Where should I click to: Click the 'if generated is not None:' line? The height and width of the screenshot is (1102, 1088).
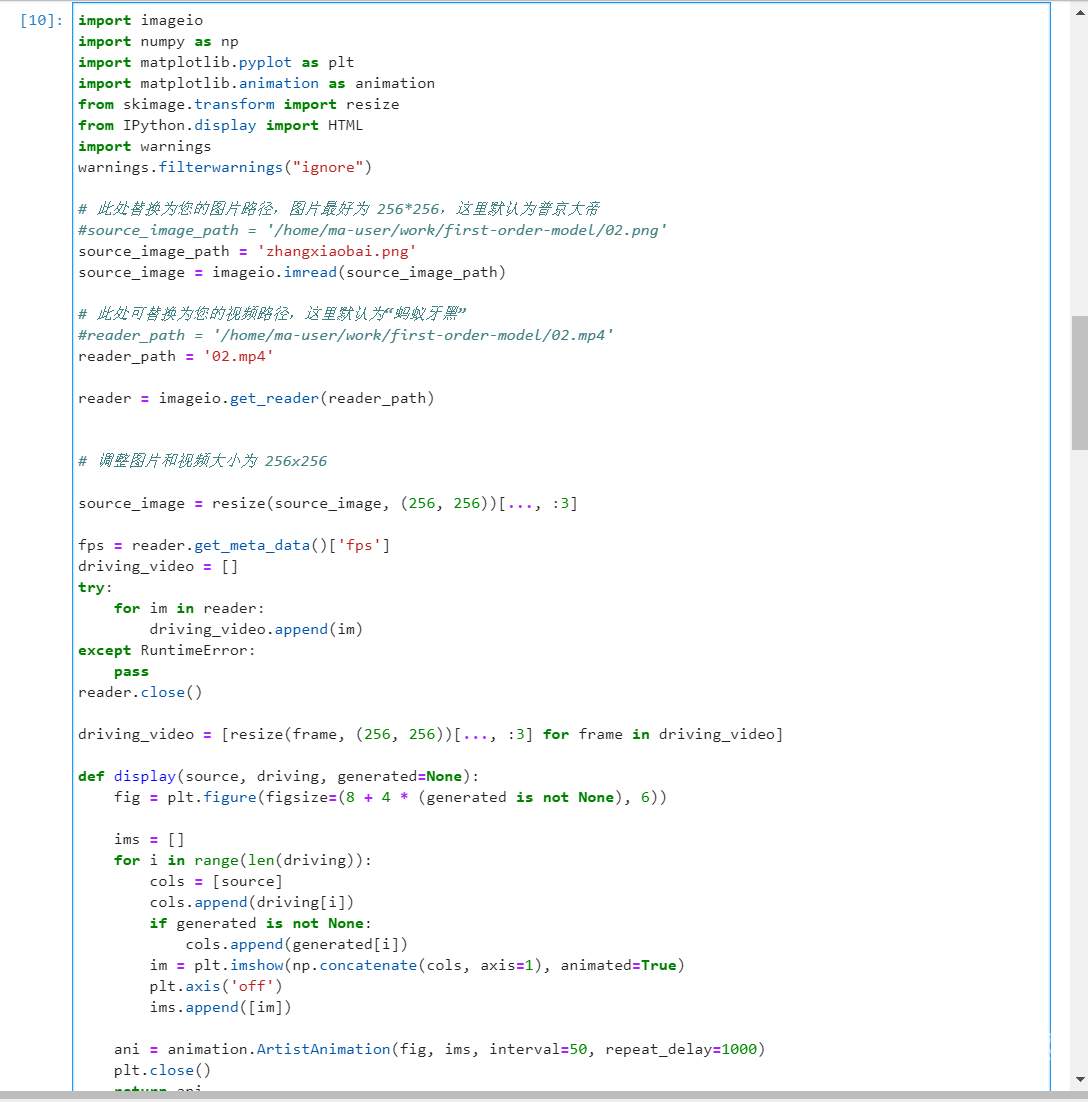pyautogui.click(x=260, y=923)
